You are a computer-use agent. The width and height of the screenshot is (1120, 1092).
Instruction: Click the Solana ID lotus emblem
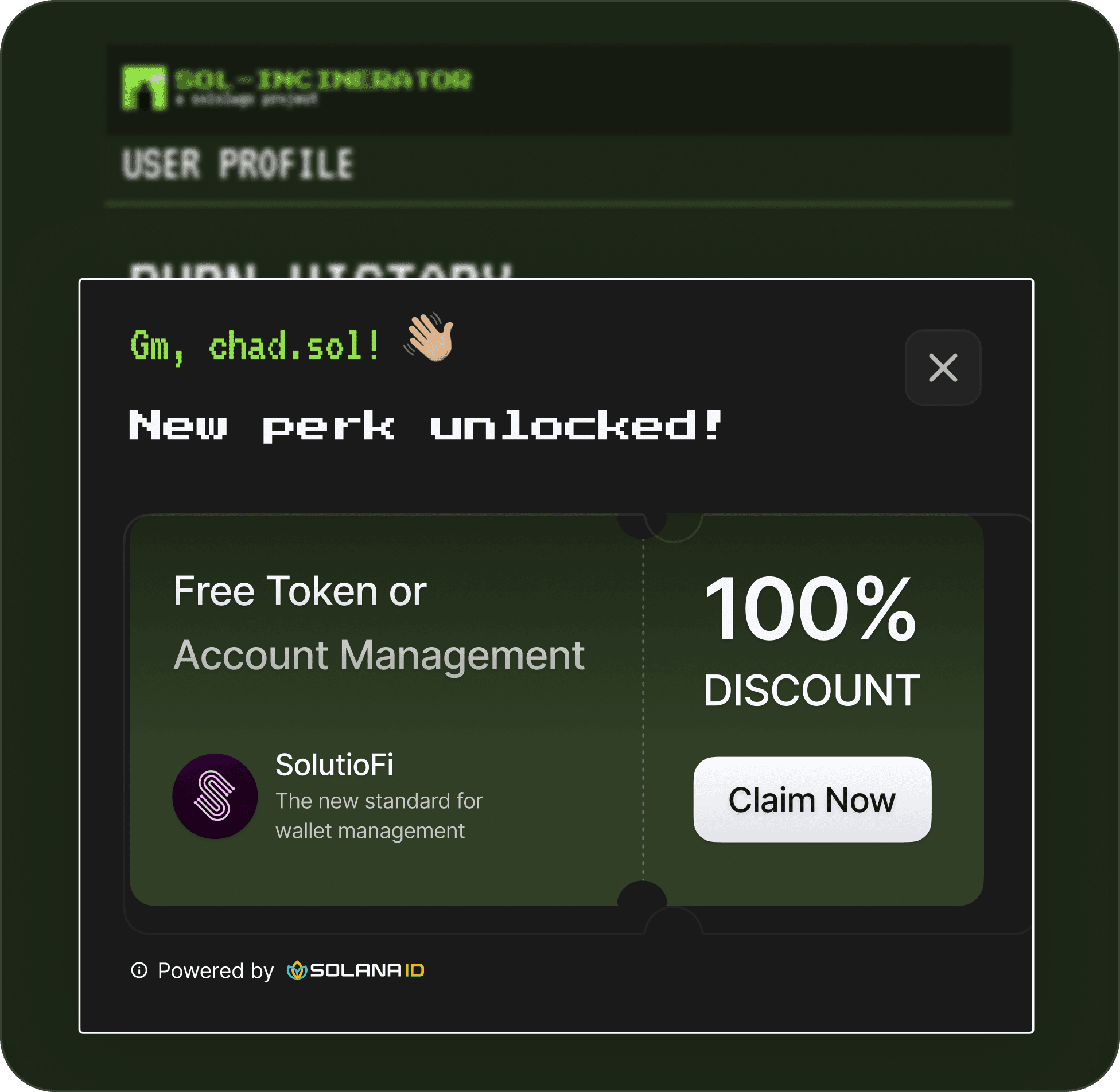point(297,970)
